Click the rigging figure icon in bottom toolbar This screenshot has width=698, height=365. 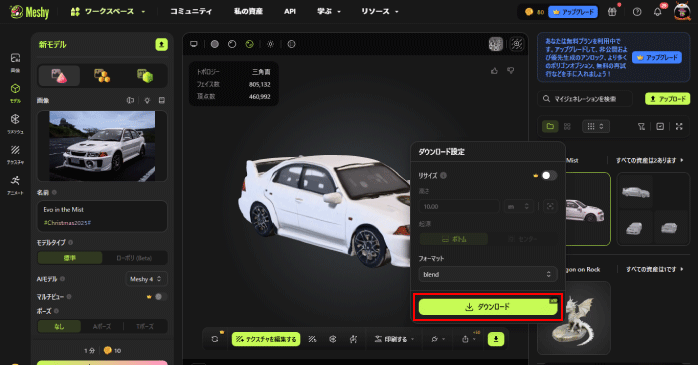[353, 339]
